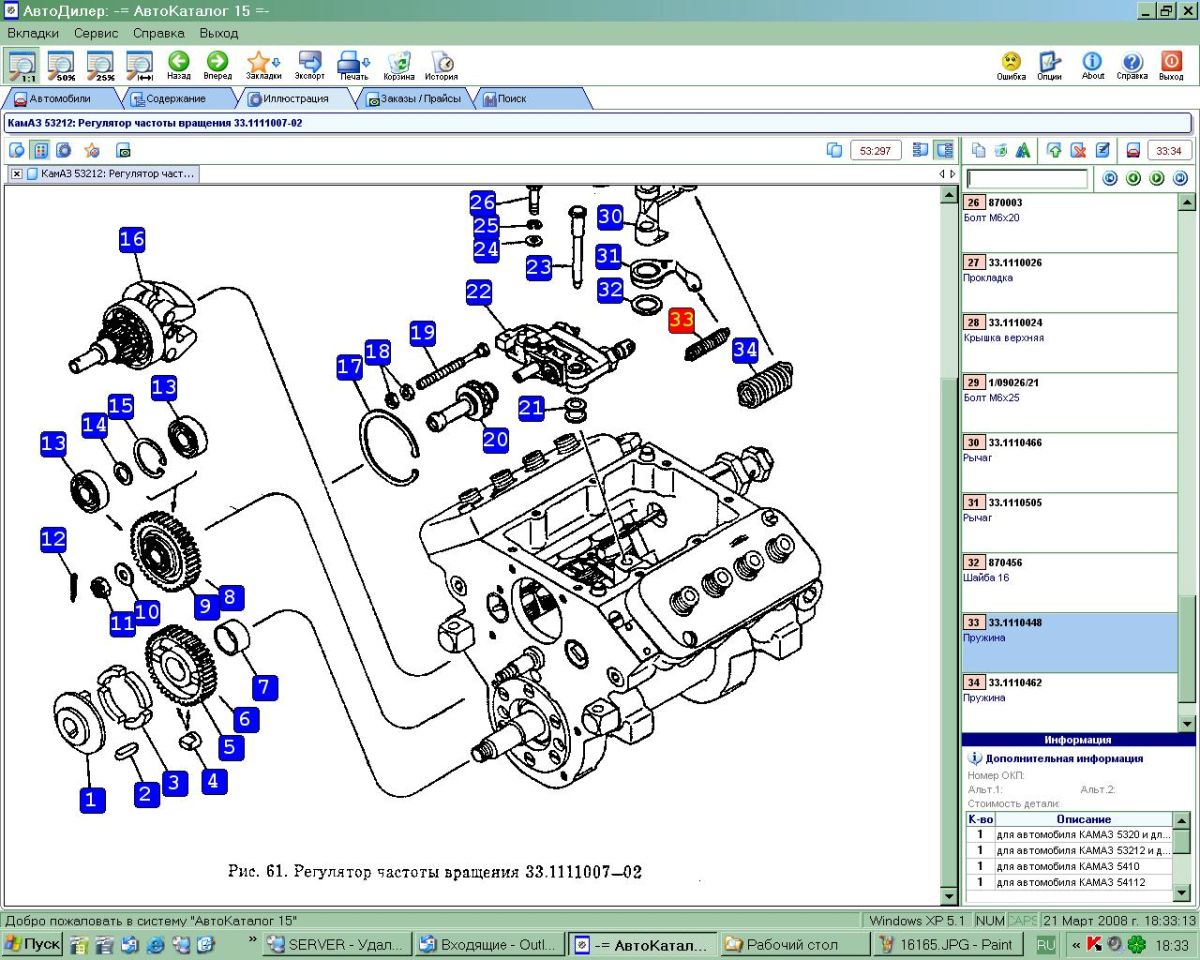Click the RU language indicator in tray

pyautogui.click(x=1046, y=943)
